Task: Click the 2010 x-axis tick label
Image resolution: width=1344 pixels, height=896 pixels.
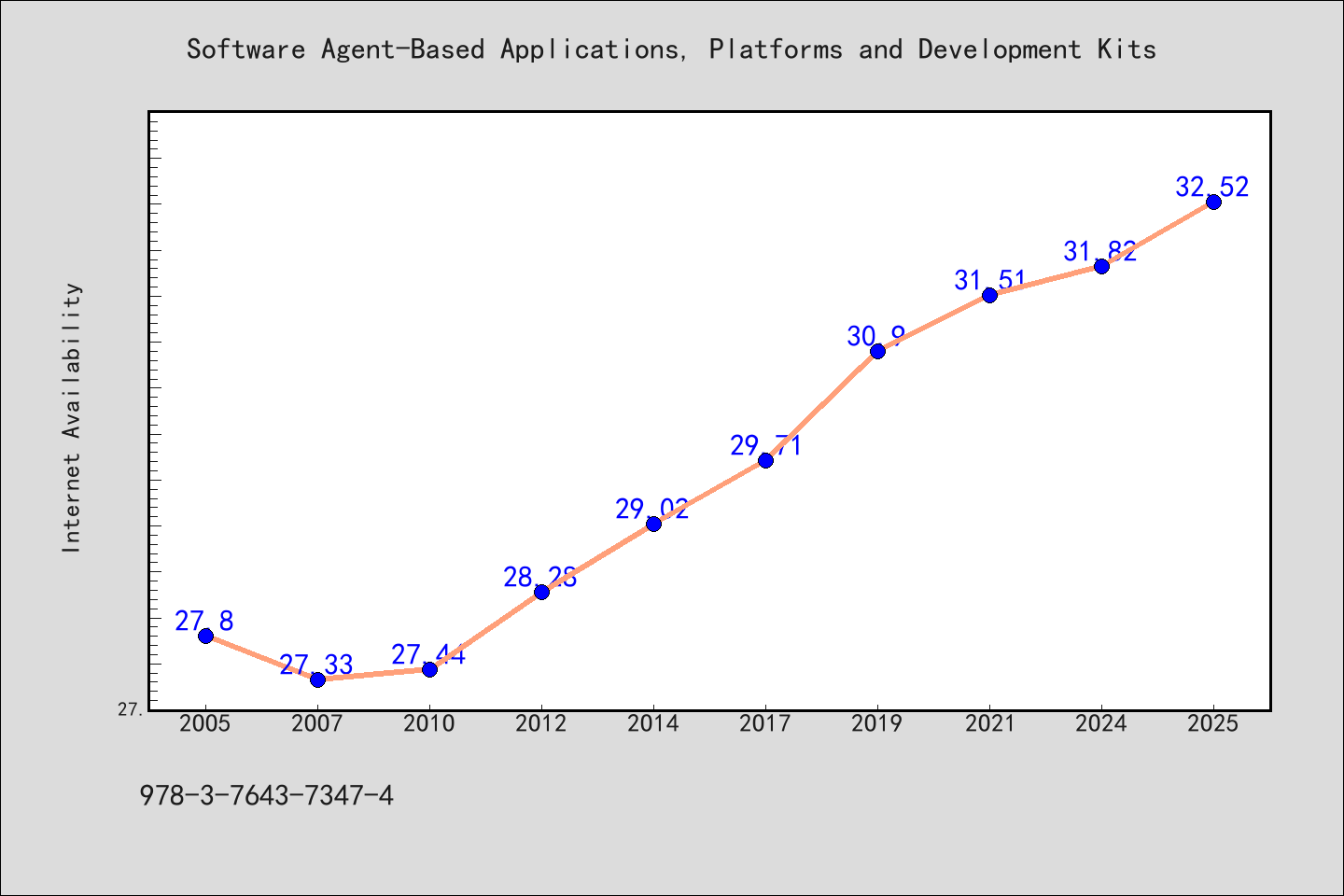Action: click(x=429, y=724)
